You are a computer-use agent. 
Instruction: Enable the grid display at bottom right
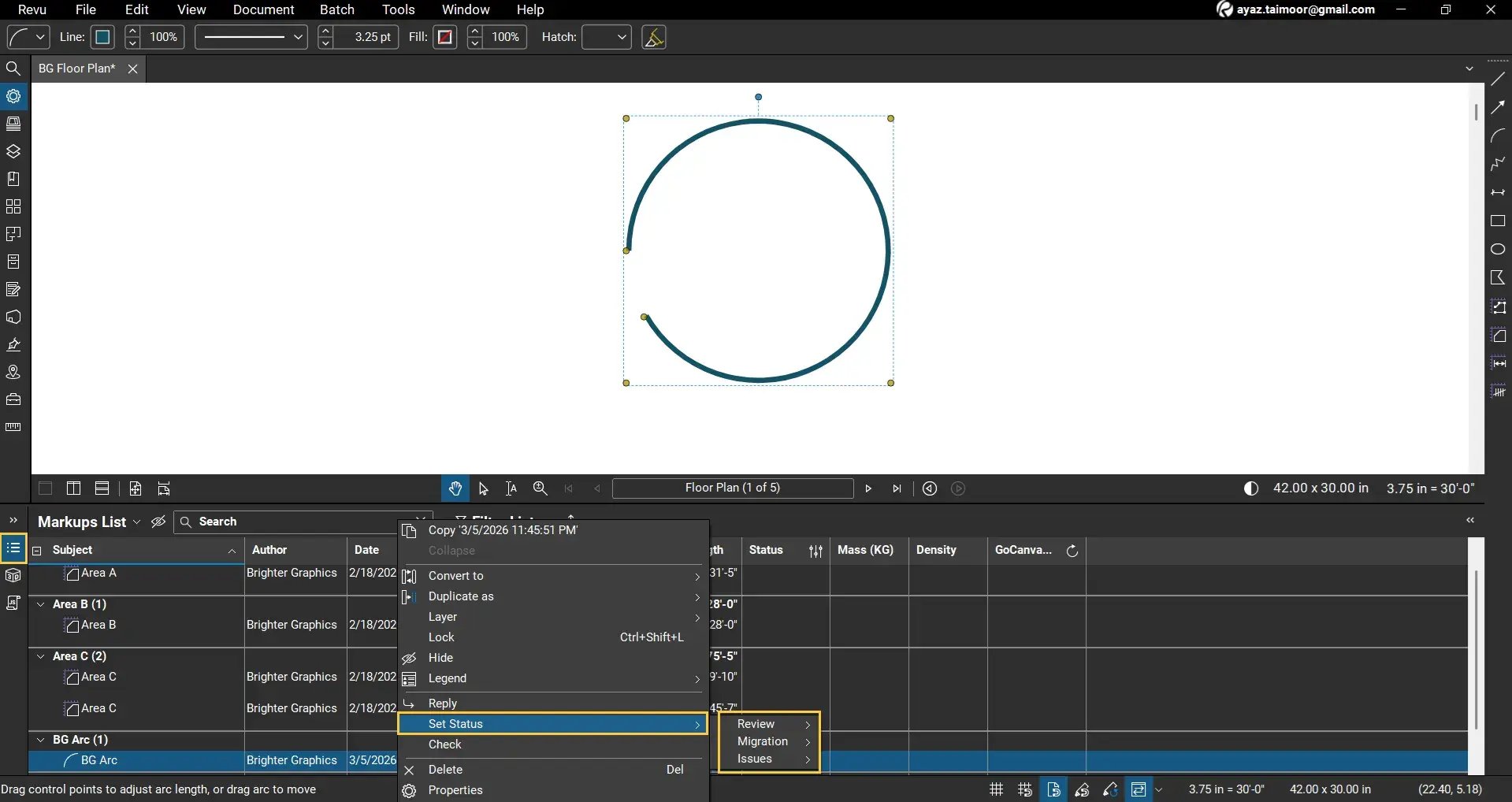pos(995,789)
